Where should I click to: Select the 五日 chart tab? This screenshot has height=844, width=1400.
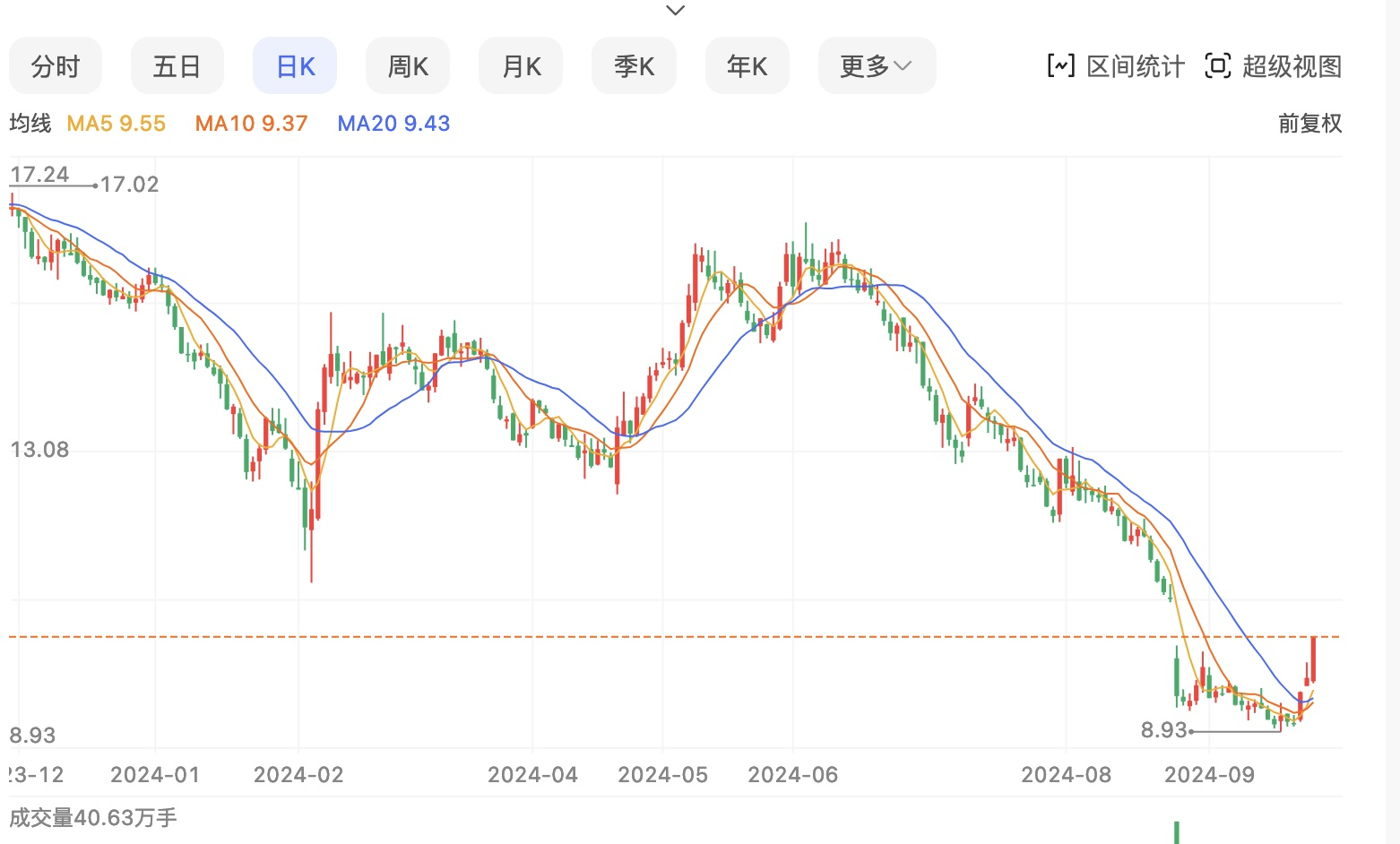coord(177,65)
